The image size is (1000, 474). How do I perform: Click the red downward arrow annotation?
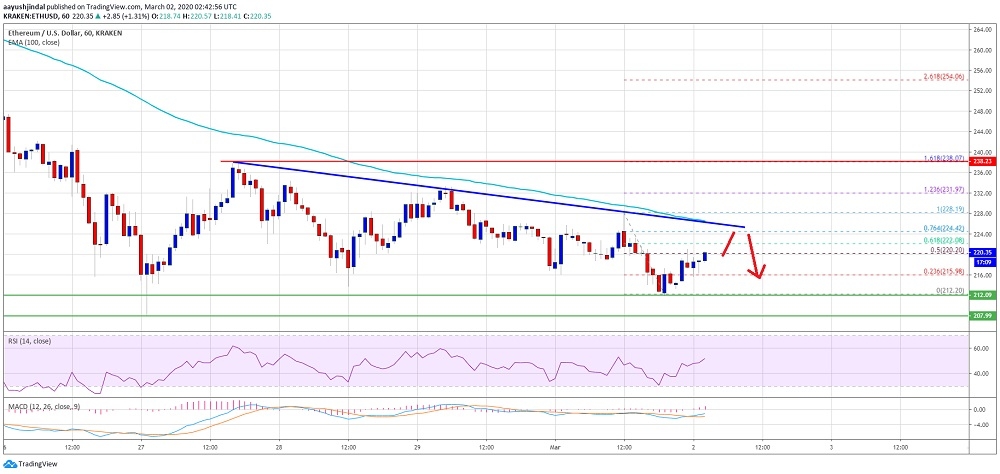click(x=753, y=258)
